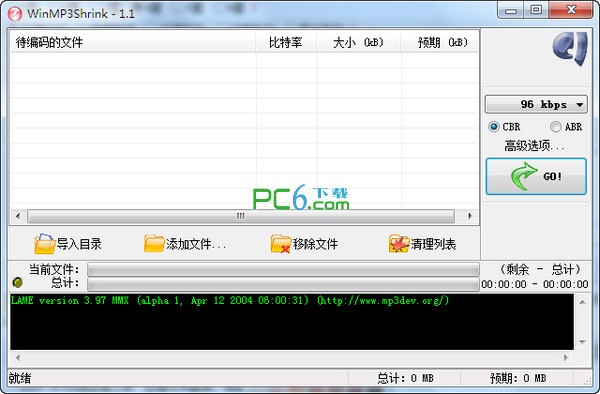Image resolution: width=600 pixels, height=394 pixels.
Task: Click the file list left scroll arrow
Action: pyautogui.click(x=18, y=216)
